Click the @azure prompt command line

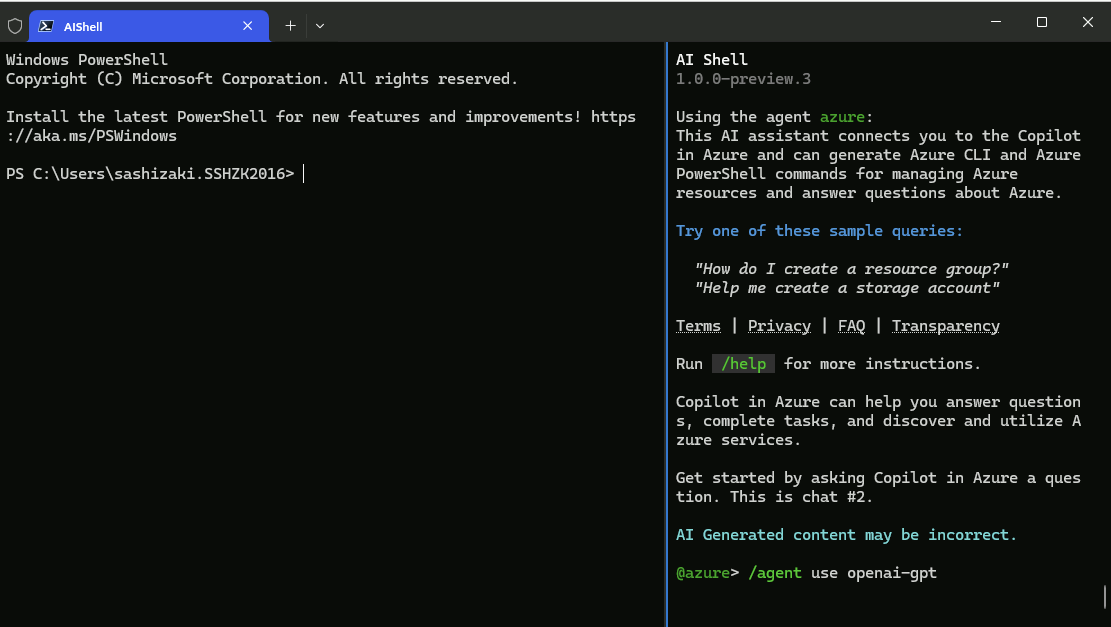806,572
